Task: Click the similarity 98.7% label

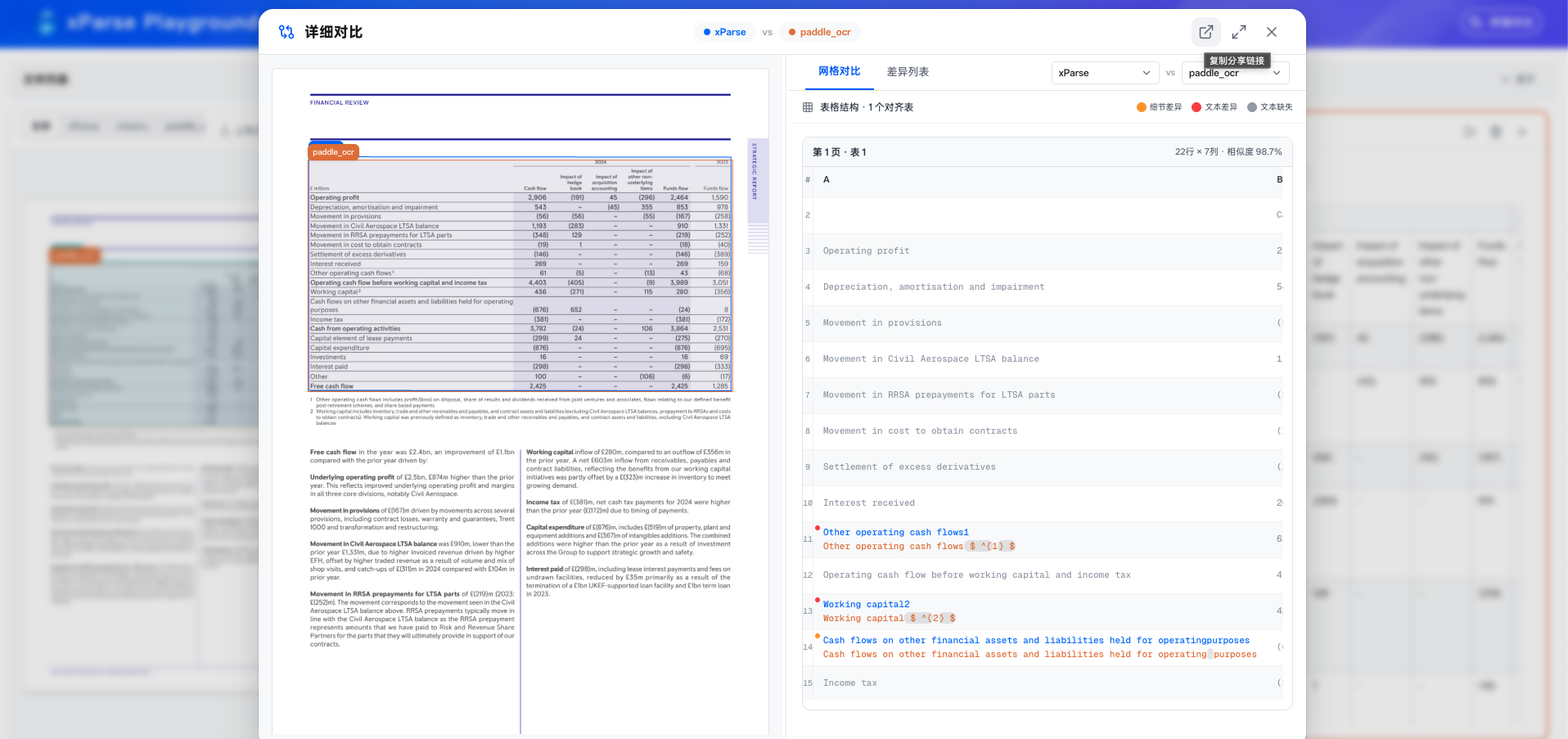Action: coord(1255,152)
